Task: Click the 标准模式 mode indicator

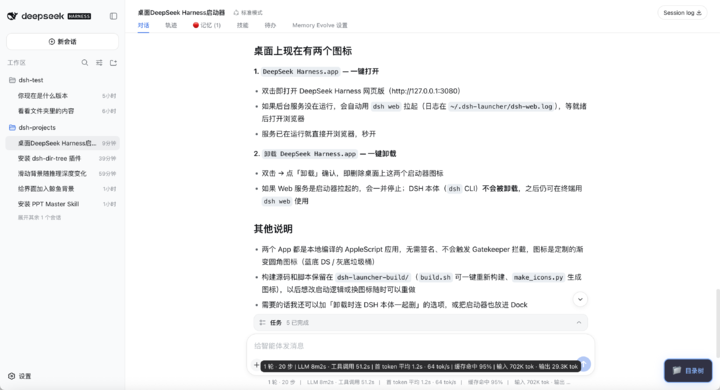Action: click(x=248, y=12)
